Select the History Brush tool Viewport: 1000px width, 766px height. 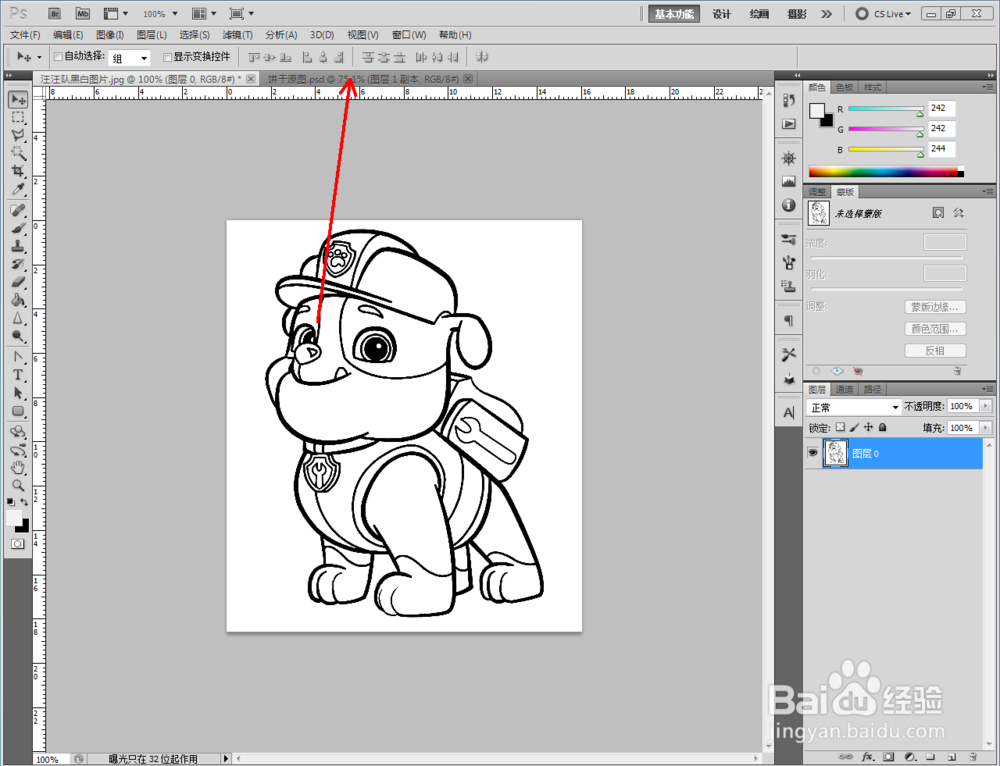pos(18,263)
